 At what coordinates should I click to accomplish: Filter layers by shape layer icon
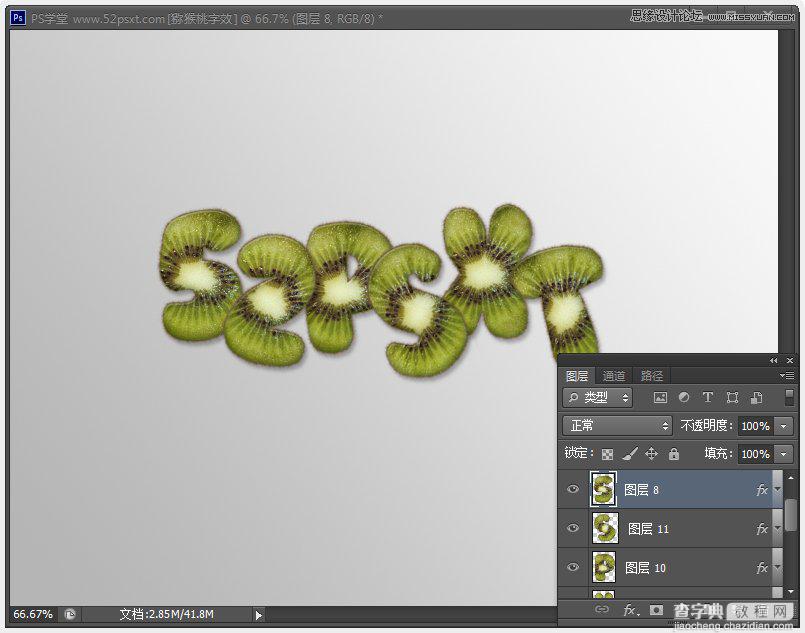click(x=733, y=397)
